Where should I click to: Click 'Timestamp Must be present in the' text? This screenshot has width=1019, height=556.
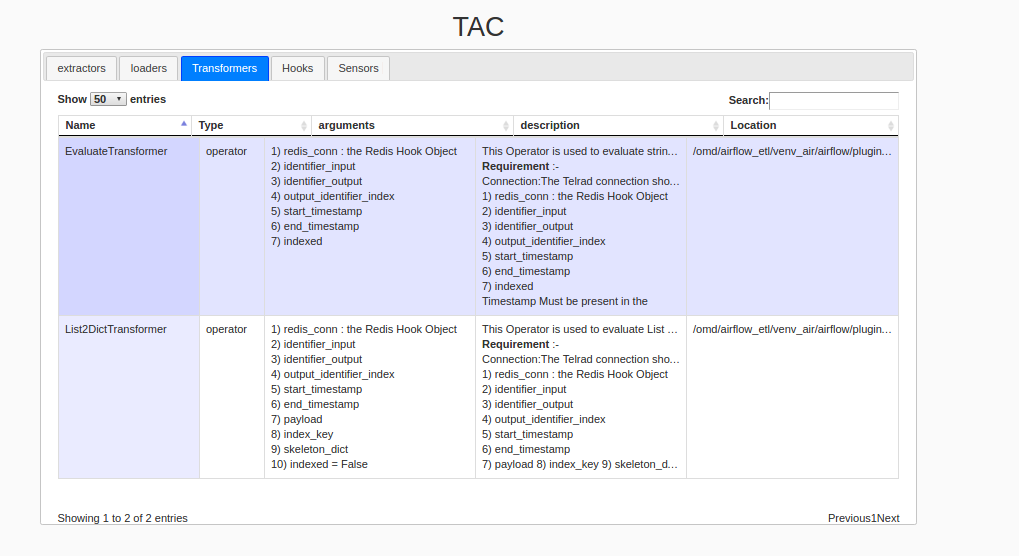point(565,301)
